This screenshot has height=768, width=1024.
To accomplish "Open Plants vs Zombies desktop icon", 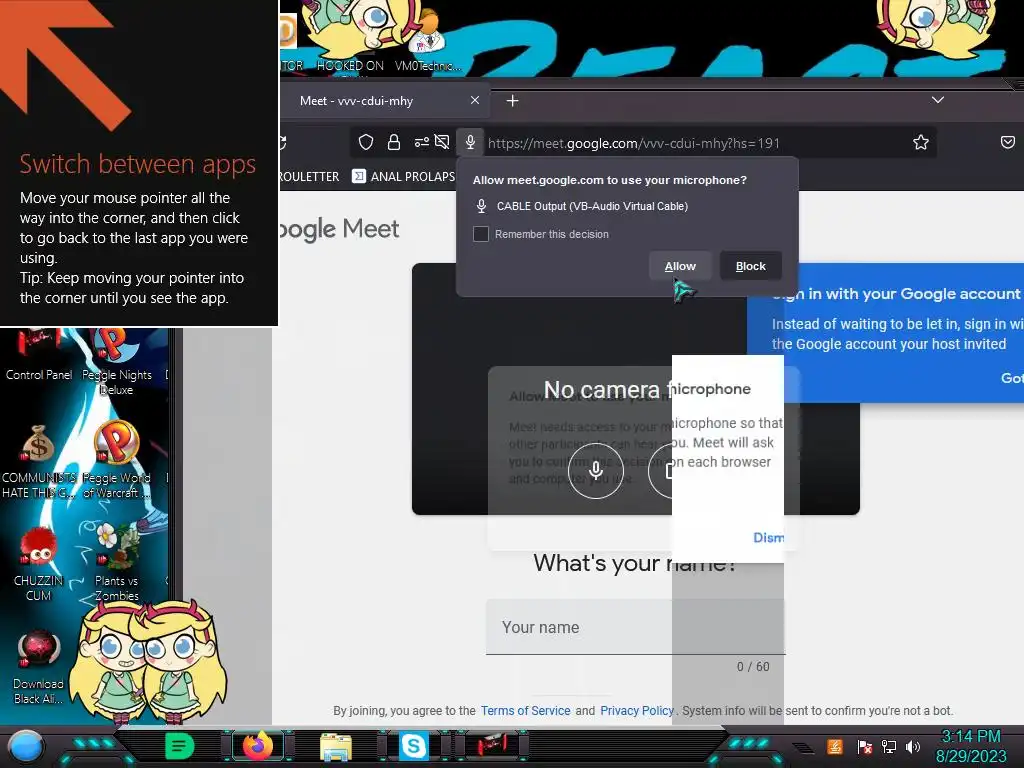I will click(x=116, y=562).
